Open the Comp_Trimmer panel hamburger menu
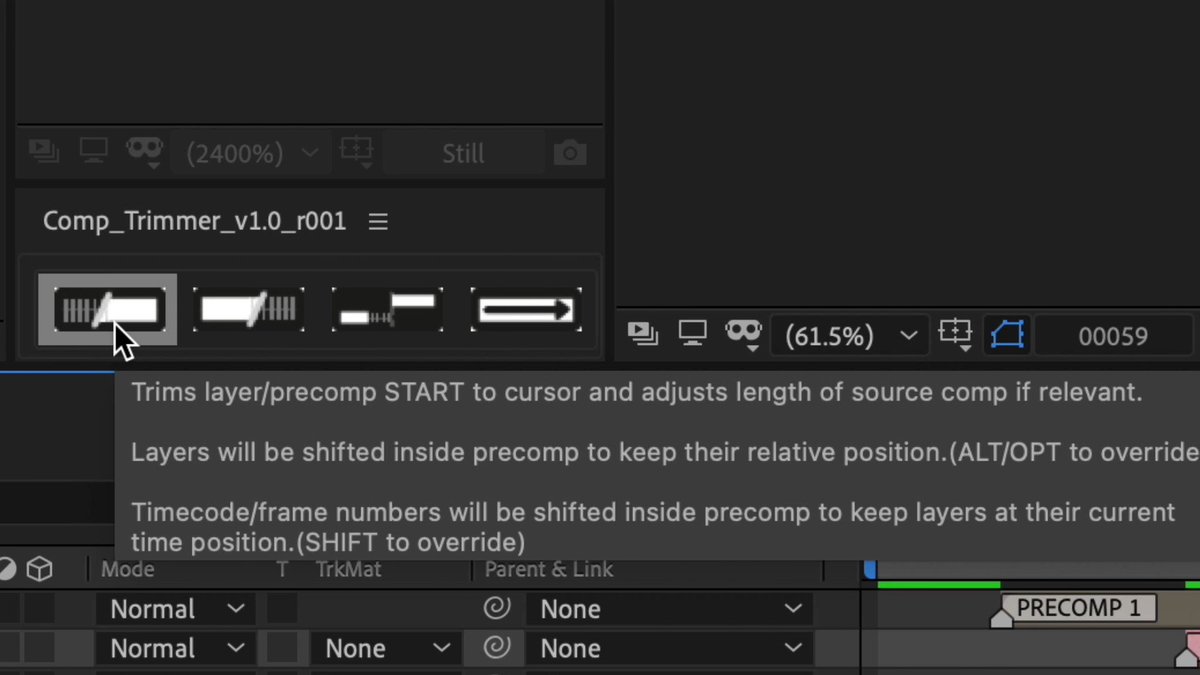The height and width of the screenshot is (675, 1200). pos(378,222)
